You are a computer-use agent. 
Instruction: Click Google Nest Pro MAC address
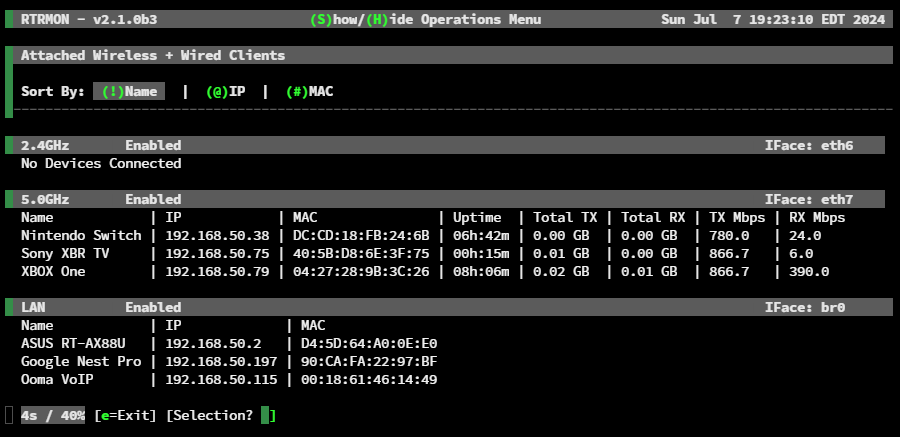click(x=369, y=362)
